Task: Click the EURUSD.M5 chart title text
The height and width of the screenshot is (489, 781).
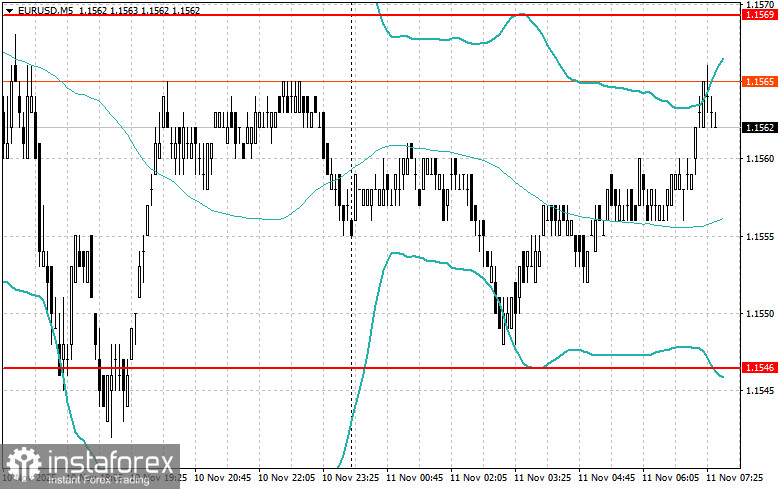Action: click(45, 10)
